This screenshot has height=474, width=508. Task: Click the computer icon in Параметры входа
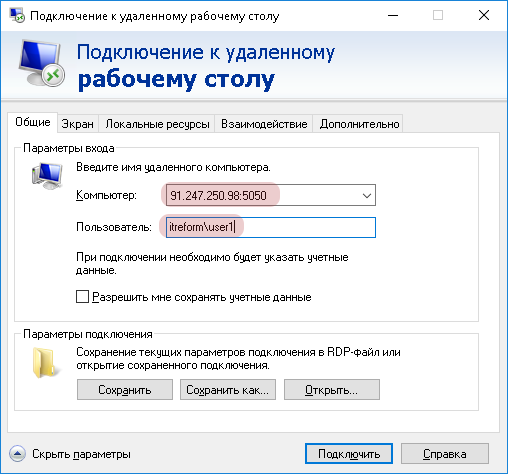coord(47,176)
